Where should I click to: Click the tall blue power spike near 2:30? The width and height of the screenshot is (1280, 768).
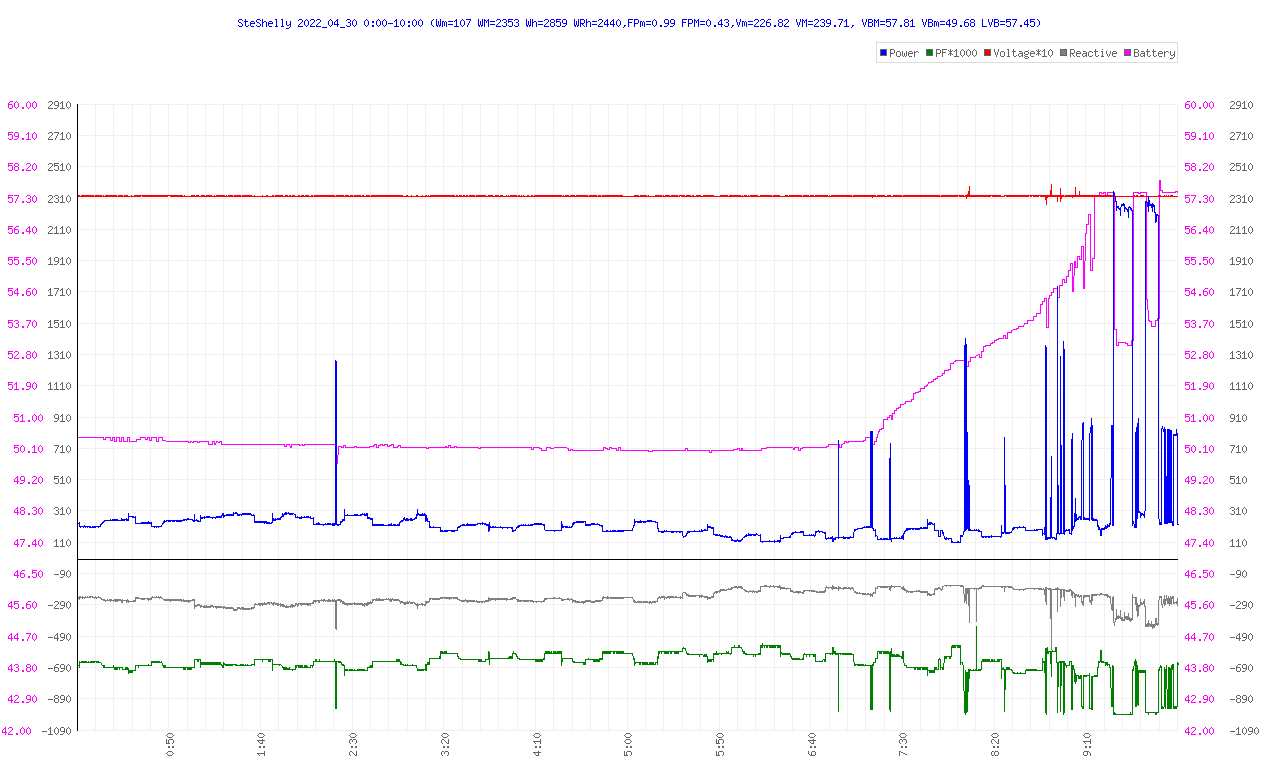(x=336, y=440)
